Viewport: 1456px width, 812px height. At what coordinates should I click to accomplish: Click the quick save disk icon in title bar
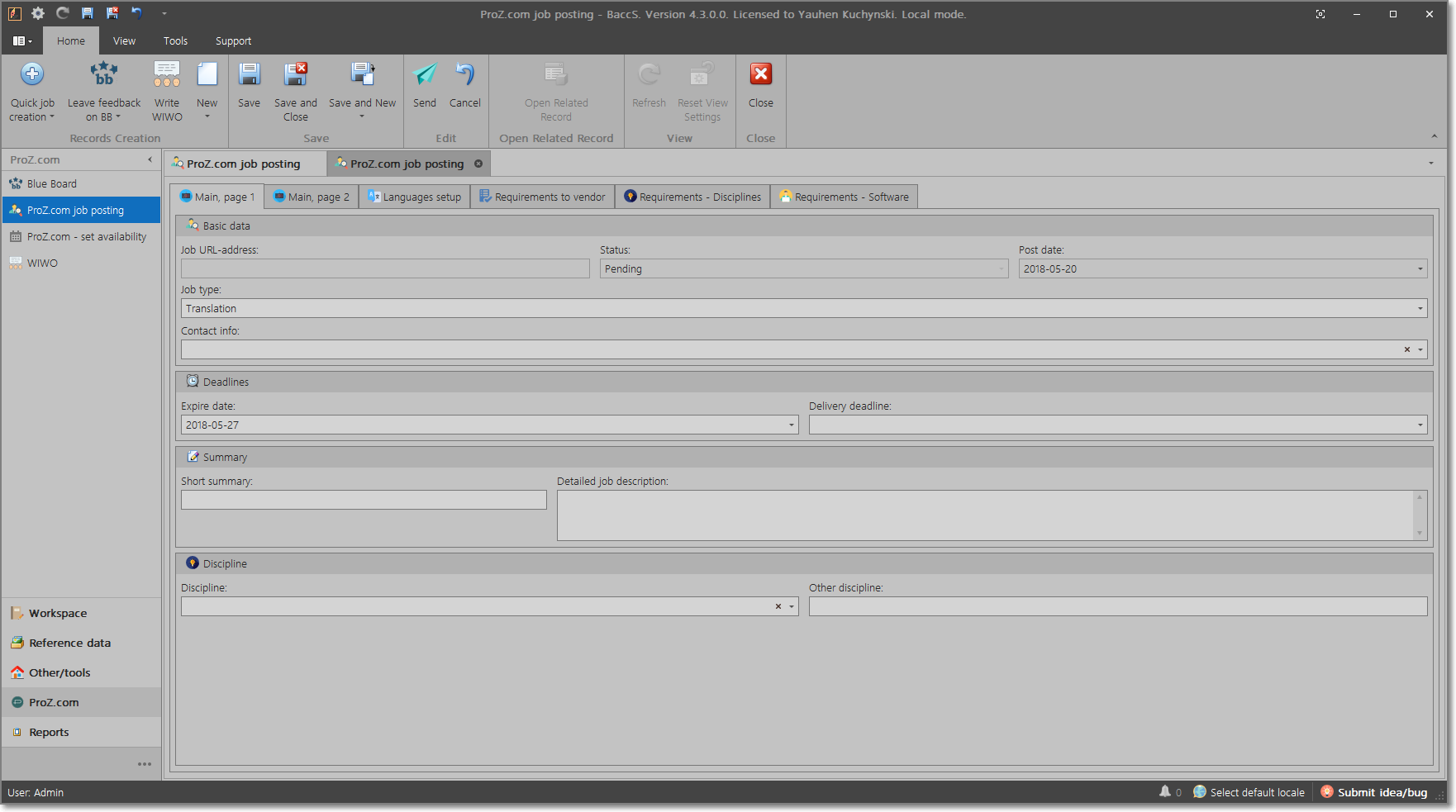pyautogui.click(x=88, y=14)
